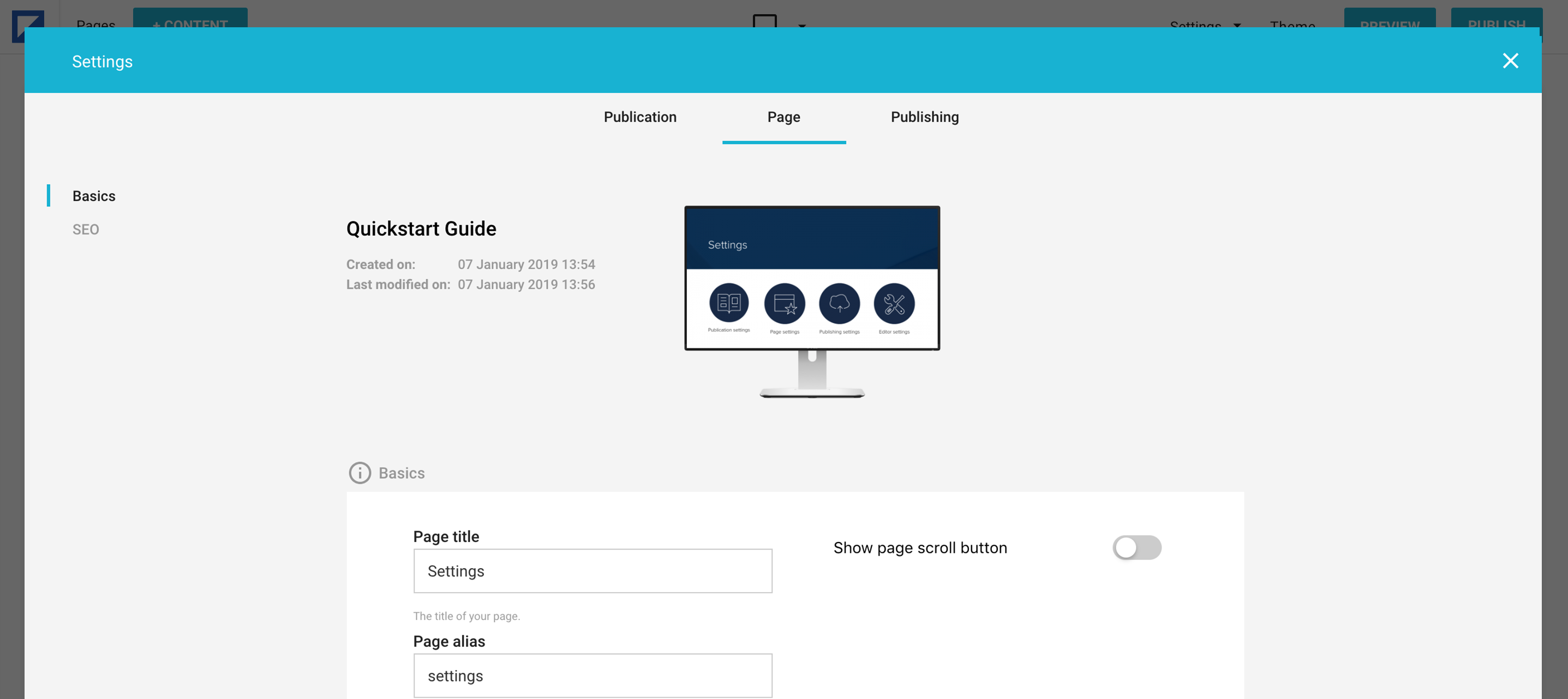Open Settings dropdown in background toolbar

(1204, 25)
